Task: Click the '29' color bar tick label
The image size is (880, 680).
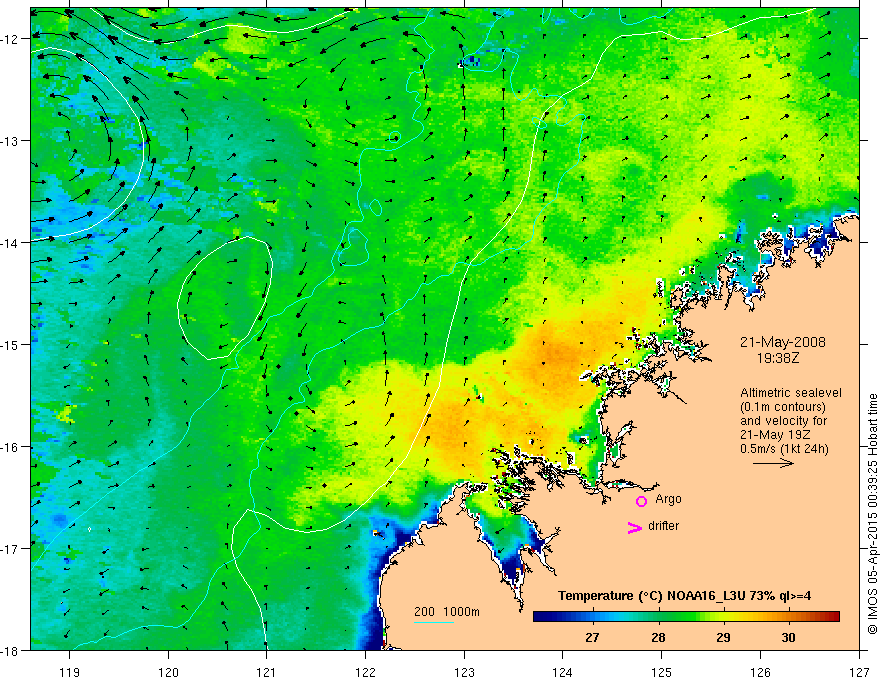Action: coord(723,638)
